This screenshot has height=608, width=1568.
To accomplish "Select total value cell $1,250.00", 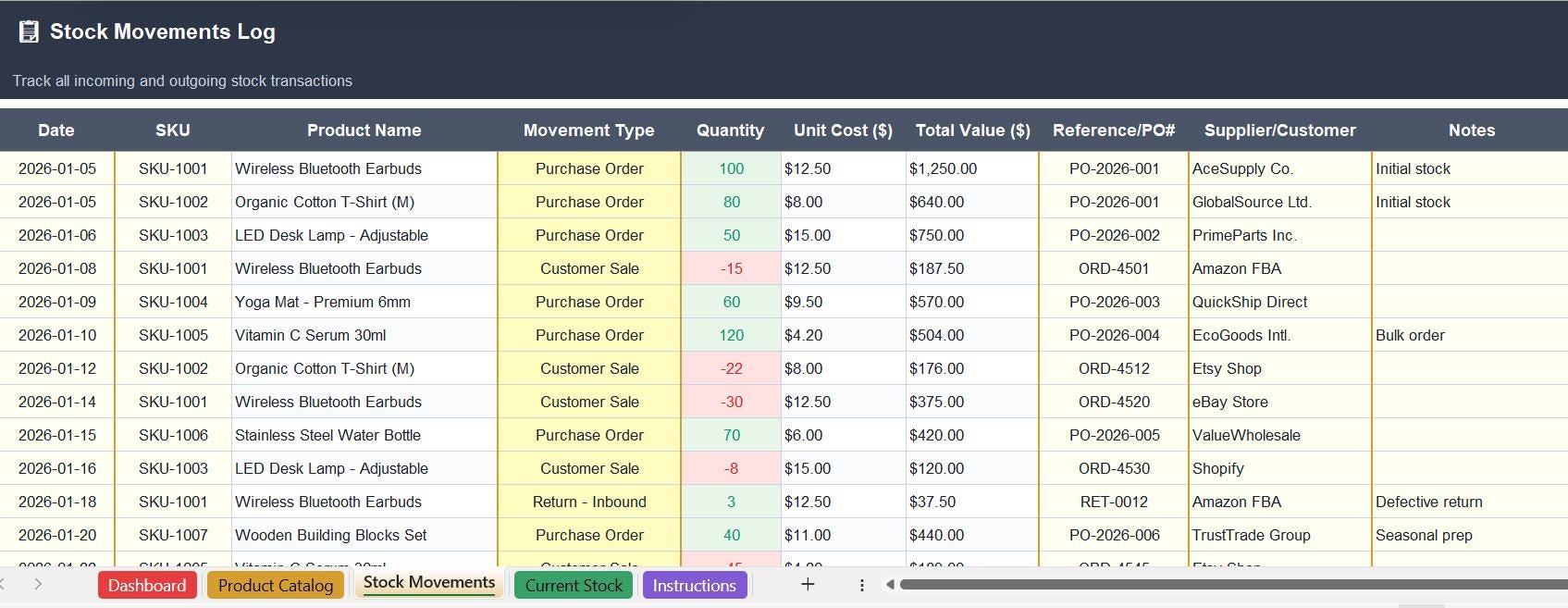I will [973, 168].
